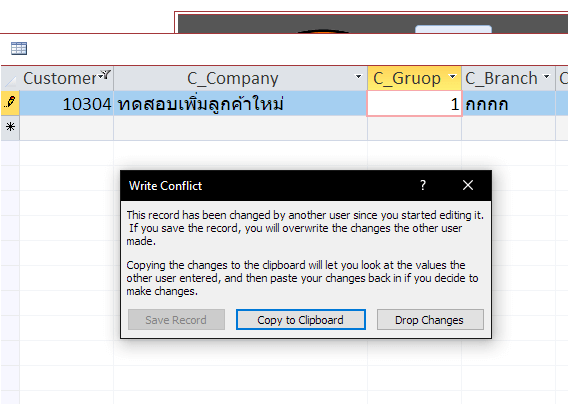The height and width of the screenshot is (404, 568).
Task: Click the datasheet table icon
Action: 19,48
